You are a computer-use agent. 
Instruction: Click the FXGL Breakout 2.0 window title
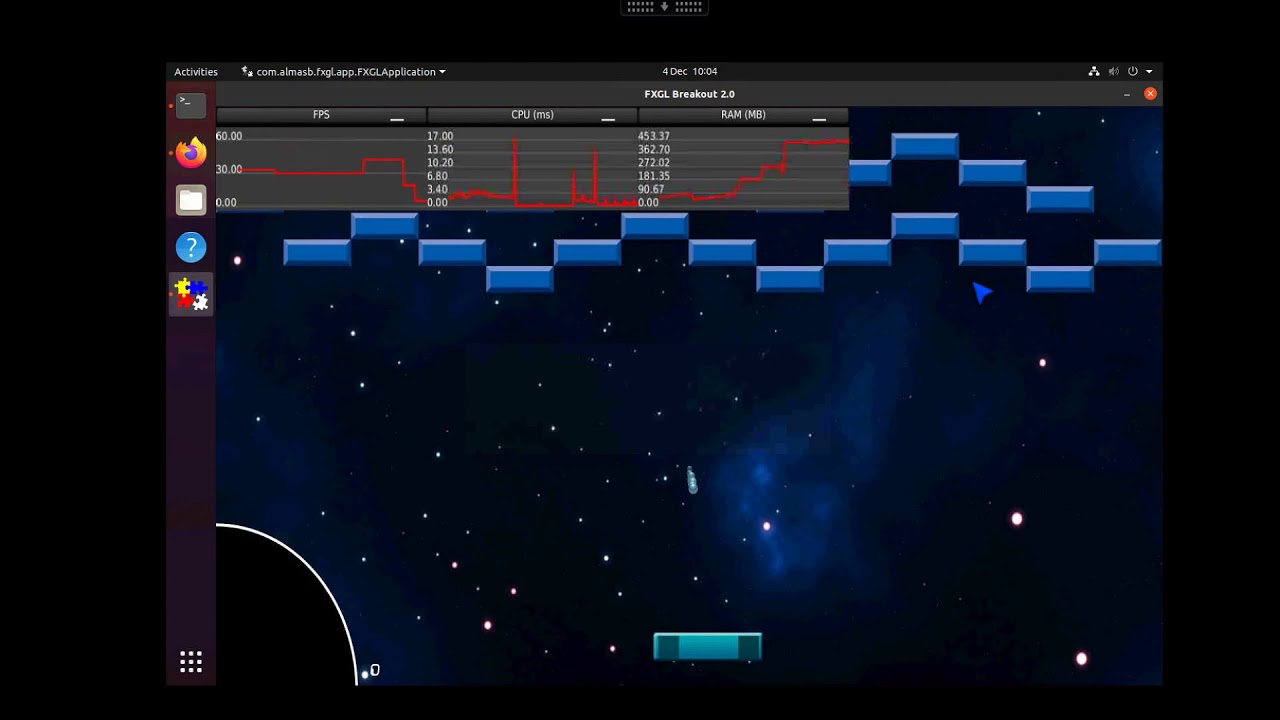click(x=690, y=94)
